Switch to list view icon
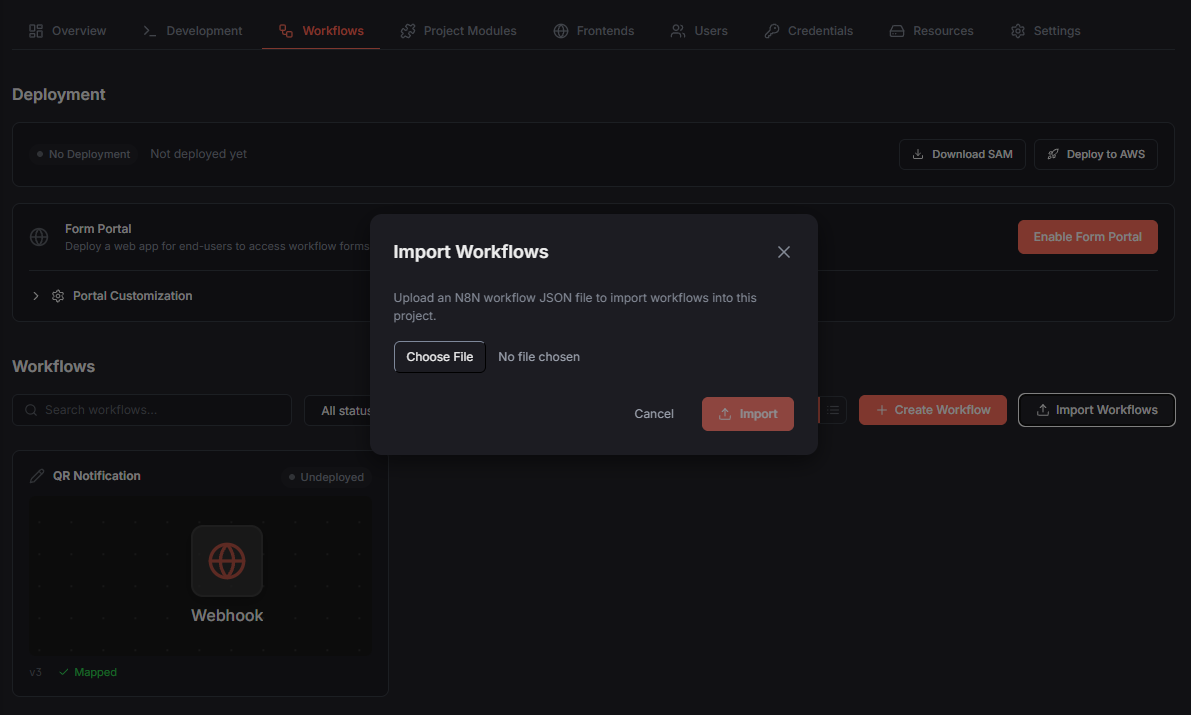1191x715 pixels. [x=833, y=410]
